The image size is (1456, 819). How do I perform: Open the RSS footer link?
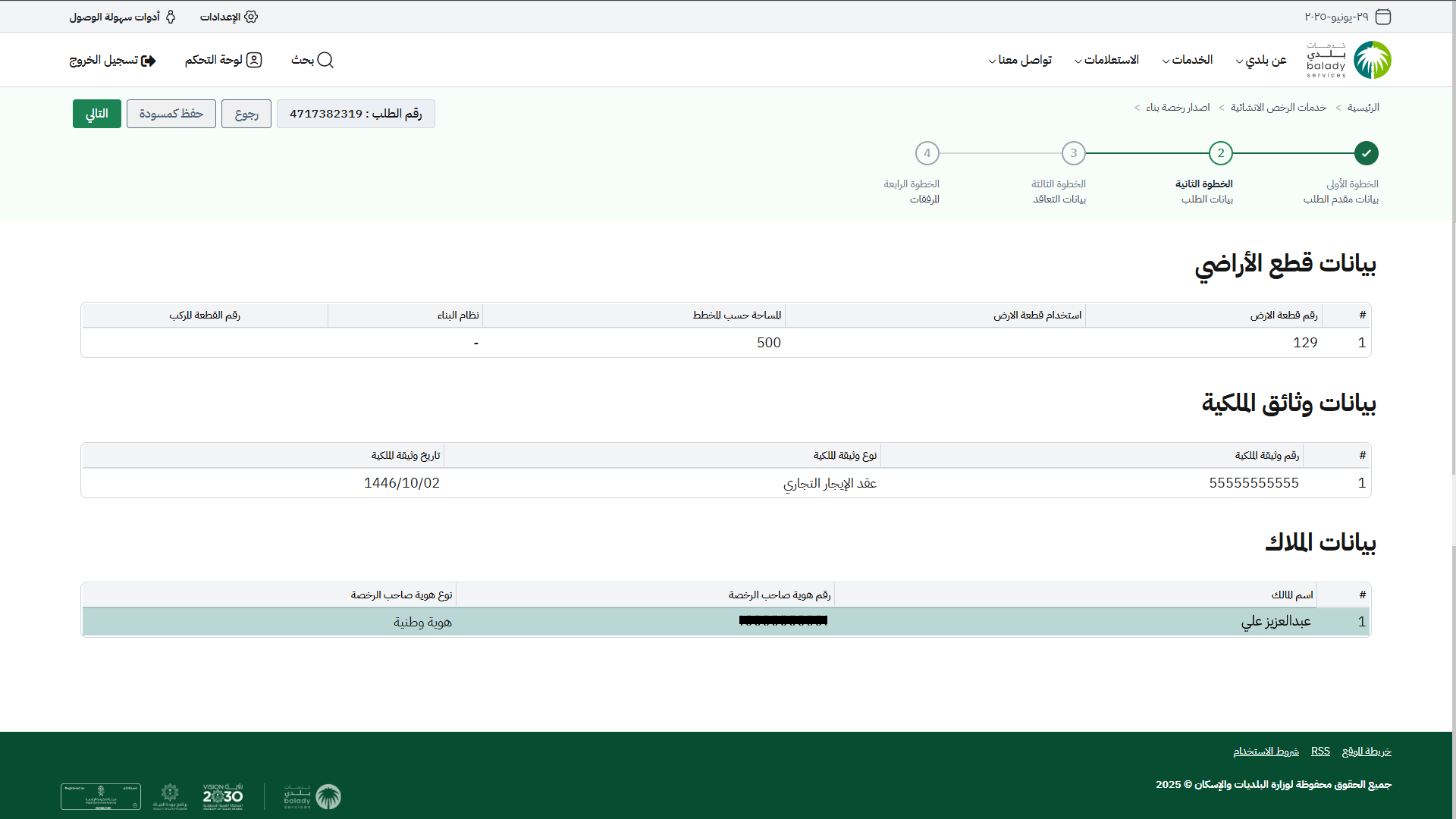1320,751
